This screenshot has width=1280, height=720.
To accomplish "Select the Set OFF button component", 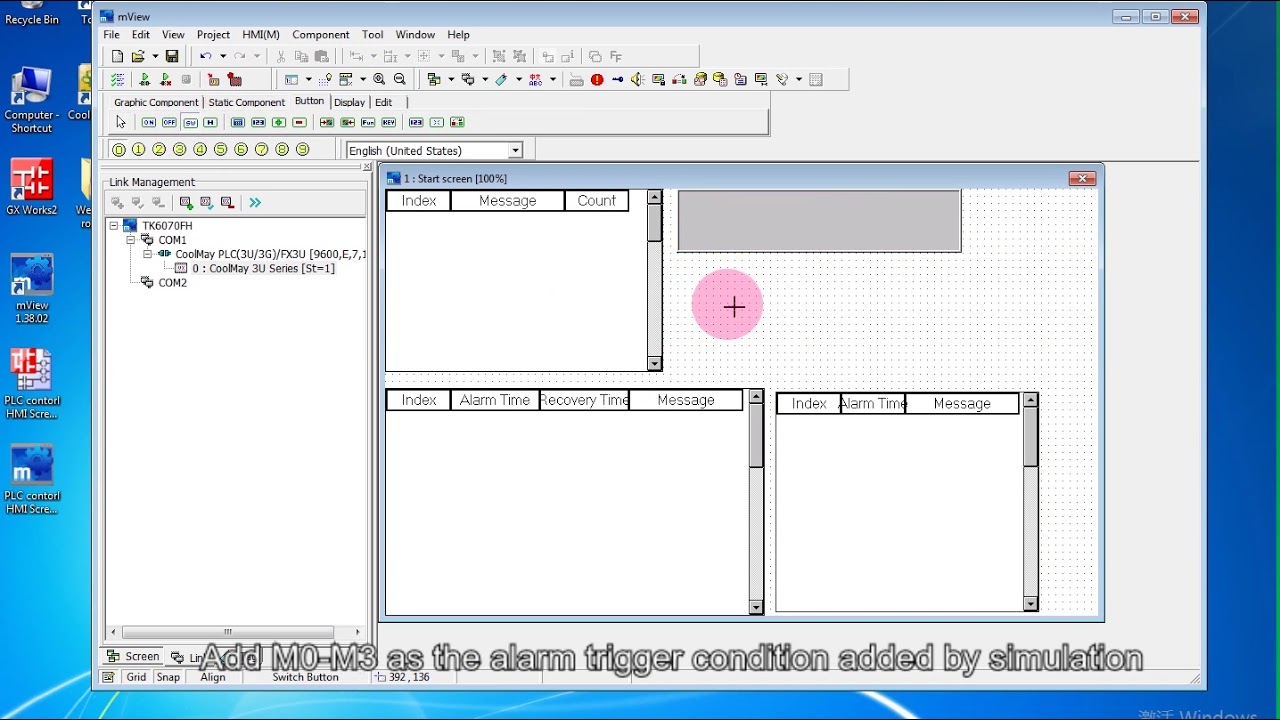I will 169,122.
